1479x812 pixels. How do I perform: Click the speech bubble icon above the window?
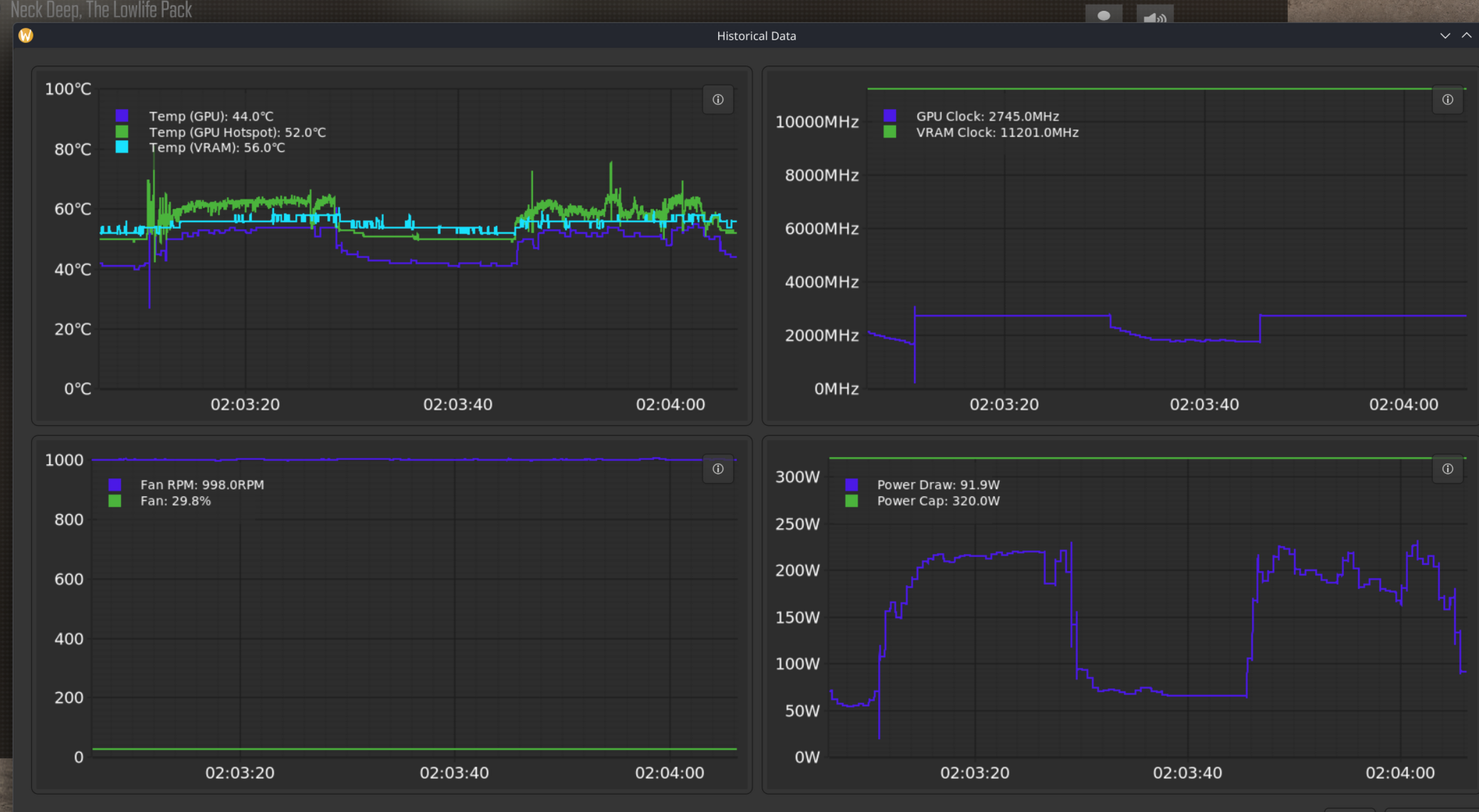point(1103,16)
